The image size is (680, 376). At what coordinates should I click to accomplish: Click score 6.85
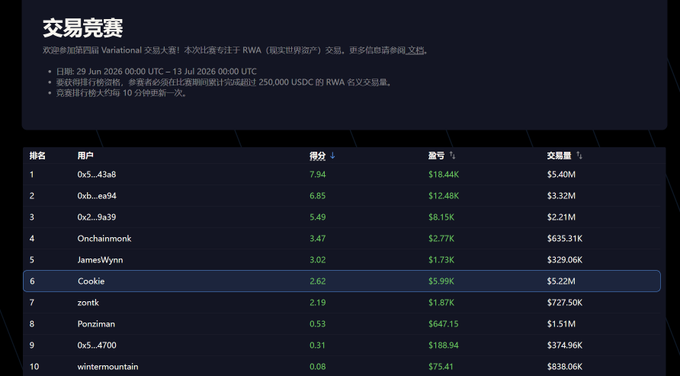317,196
